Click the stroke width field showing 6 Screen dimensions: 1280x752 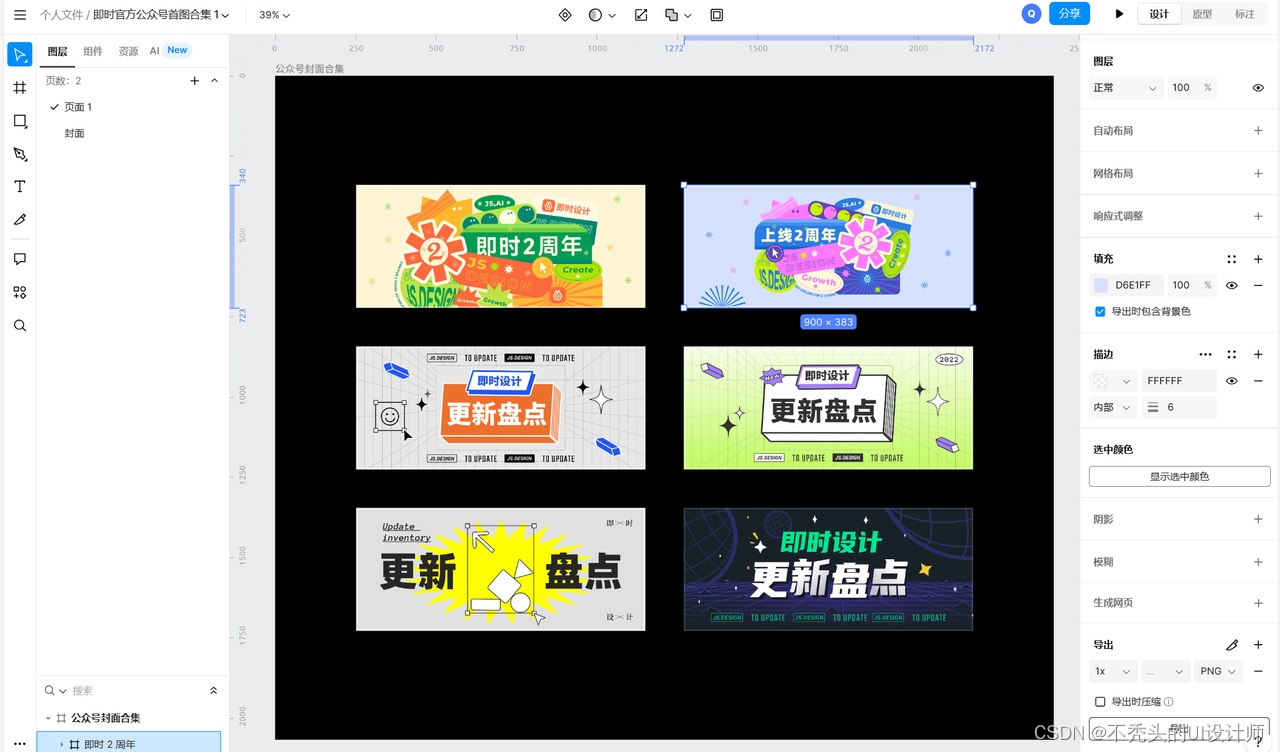point(1179,407)
